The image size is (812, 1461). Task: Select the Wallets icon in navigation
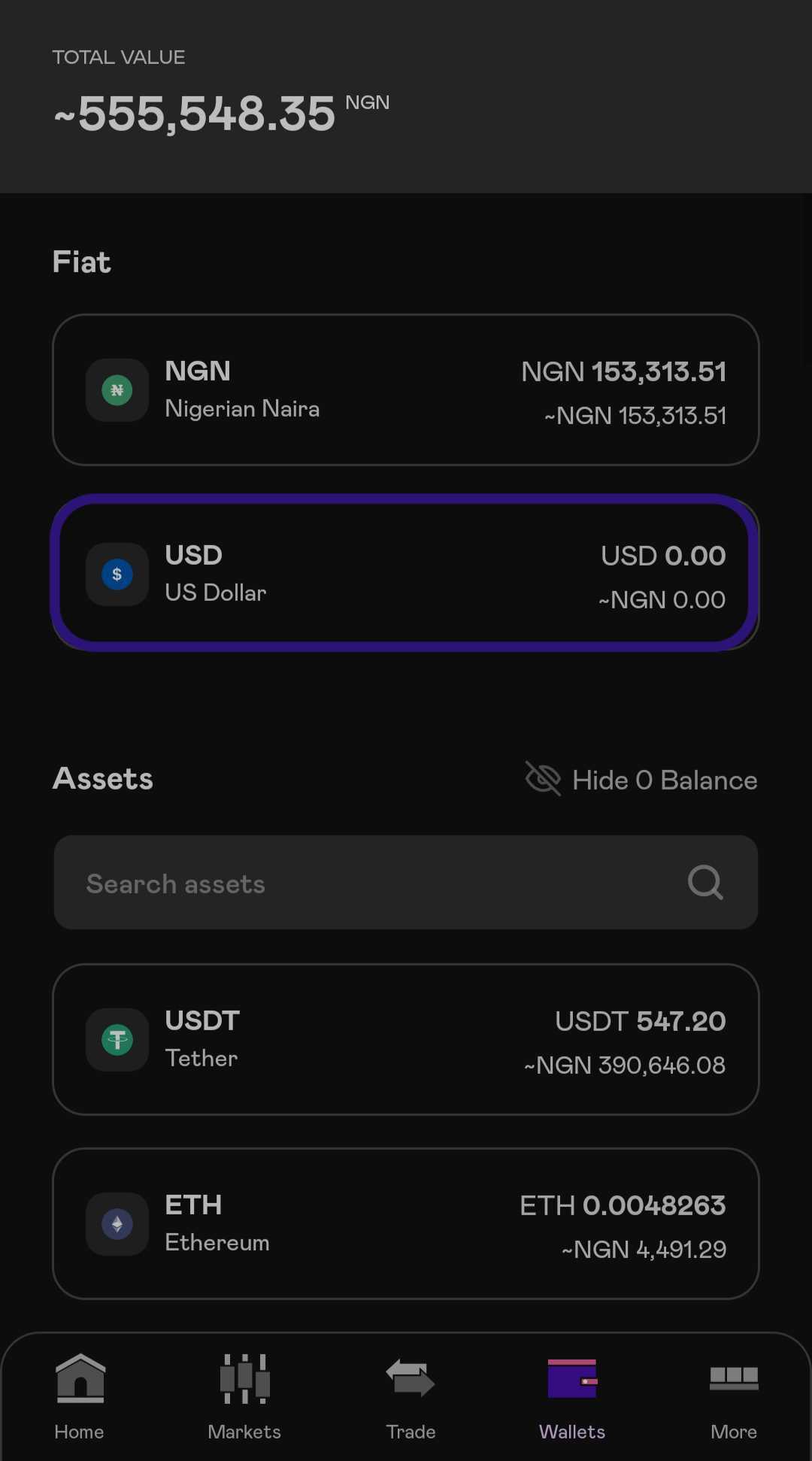[x=572, y=1378]
